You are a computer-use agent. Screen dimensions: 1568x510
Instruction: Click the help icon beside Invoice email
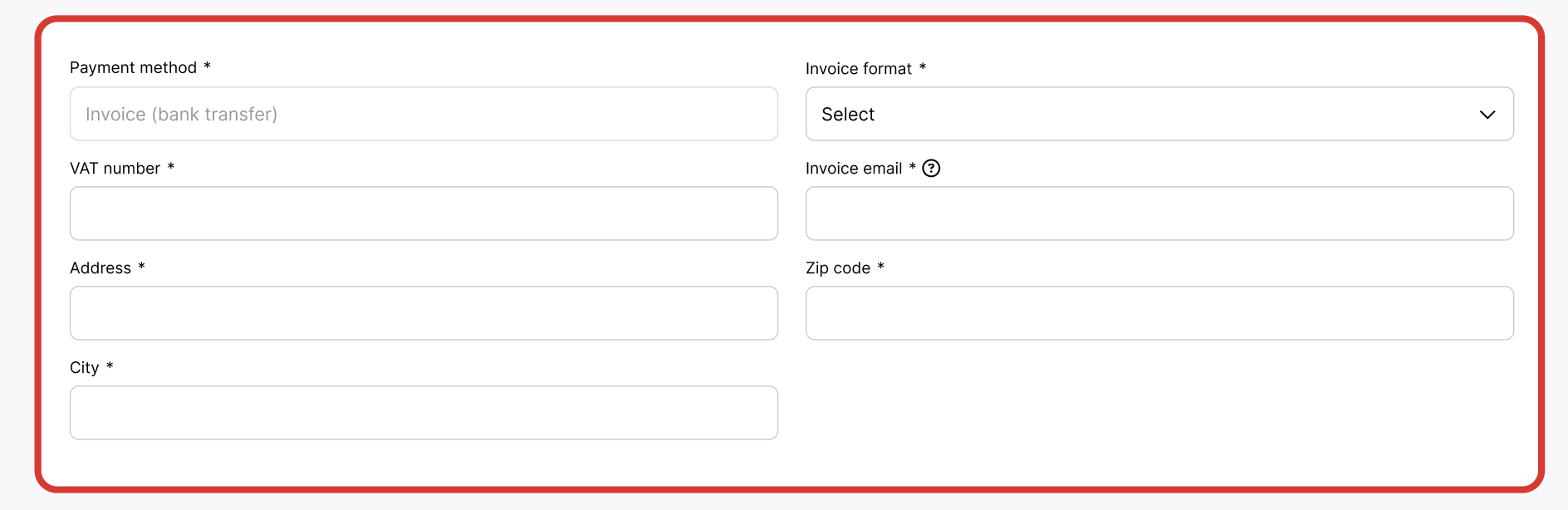(x=932, y=169)
